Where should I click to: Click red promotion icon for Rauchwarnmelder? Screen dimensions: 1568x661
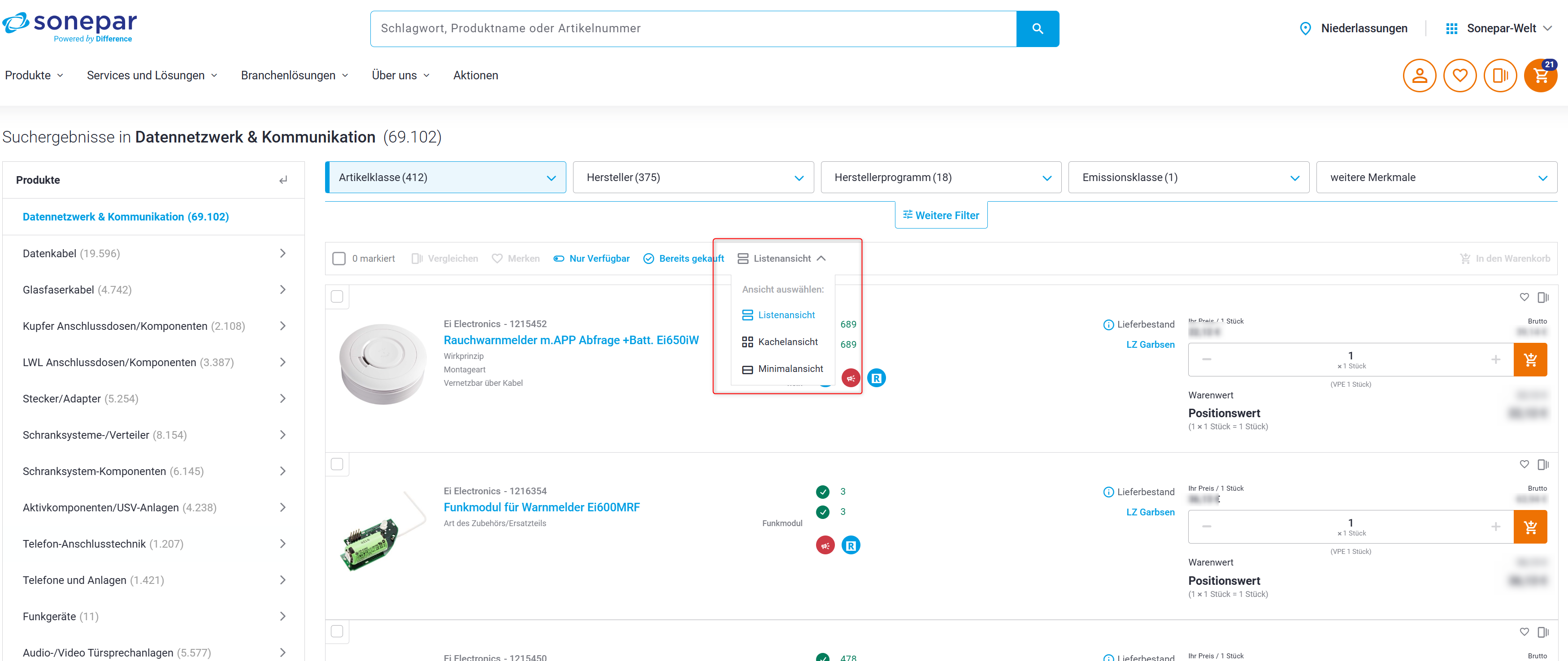pyautogui.click(x=850, y=378)
